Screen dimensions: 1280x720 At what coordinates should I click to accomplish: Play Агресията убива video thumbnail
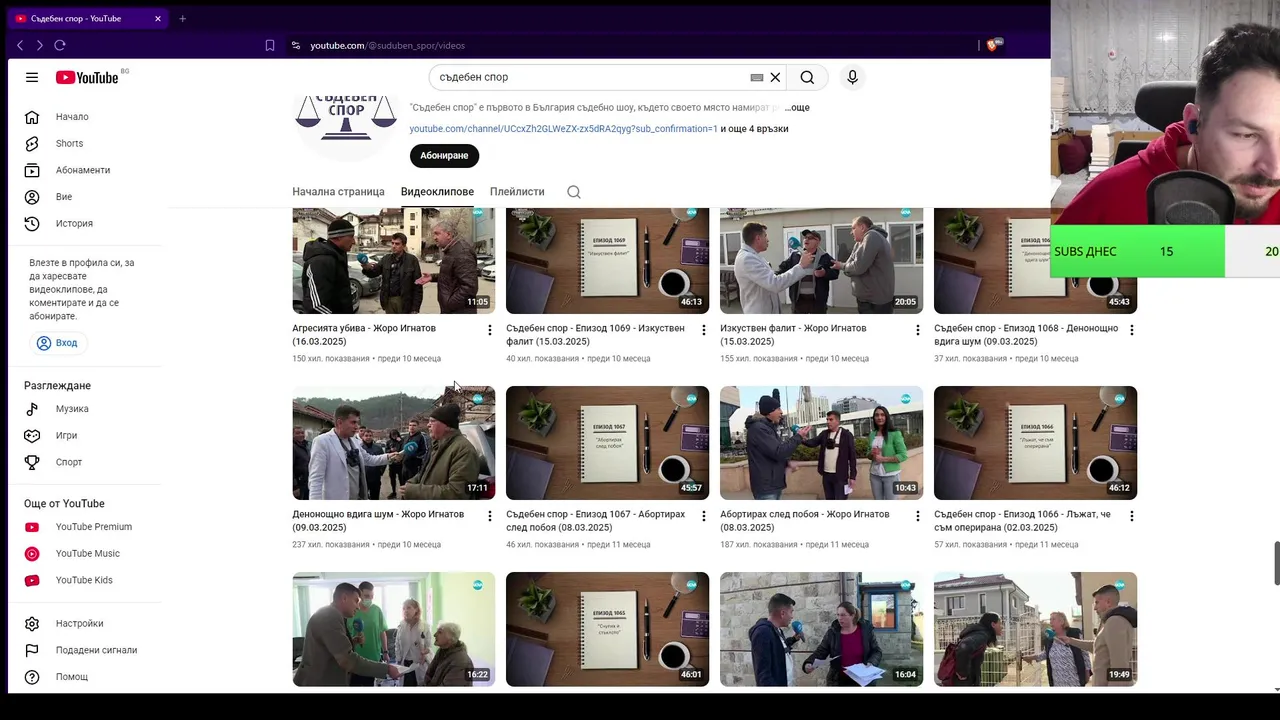(393, 260)
